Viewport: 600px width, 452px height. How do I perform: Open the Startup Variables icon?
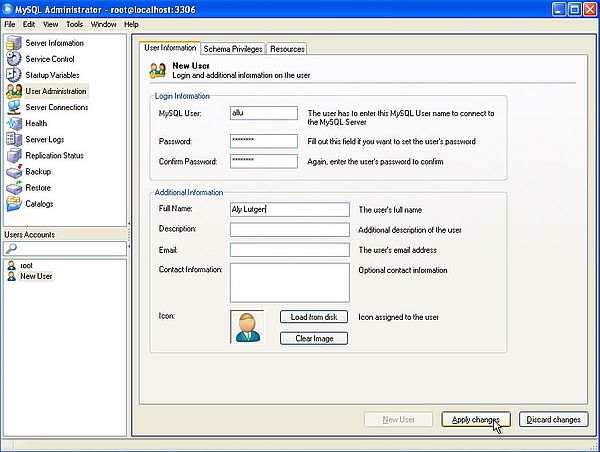point(14,75)
